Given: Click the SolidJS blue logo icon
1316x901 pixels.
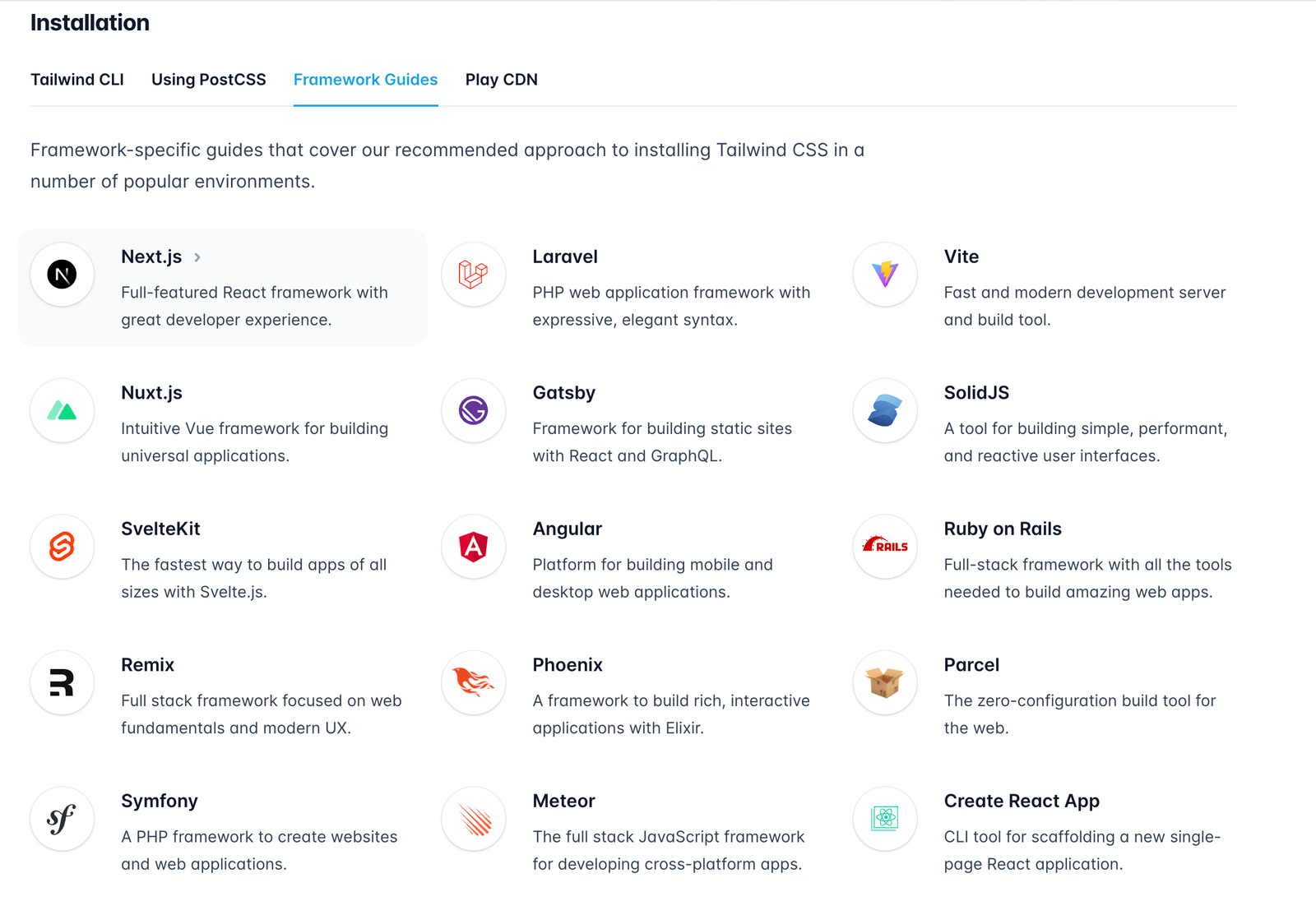Looking at the screenshot, I should point(885,410).
